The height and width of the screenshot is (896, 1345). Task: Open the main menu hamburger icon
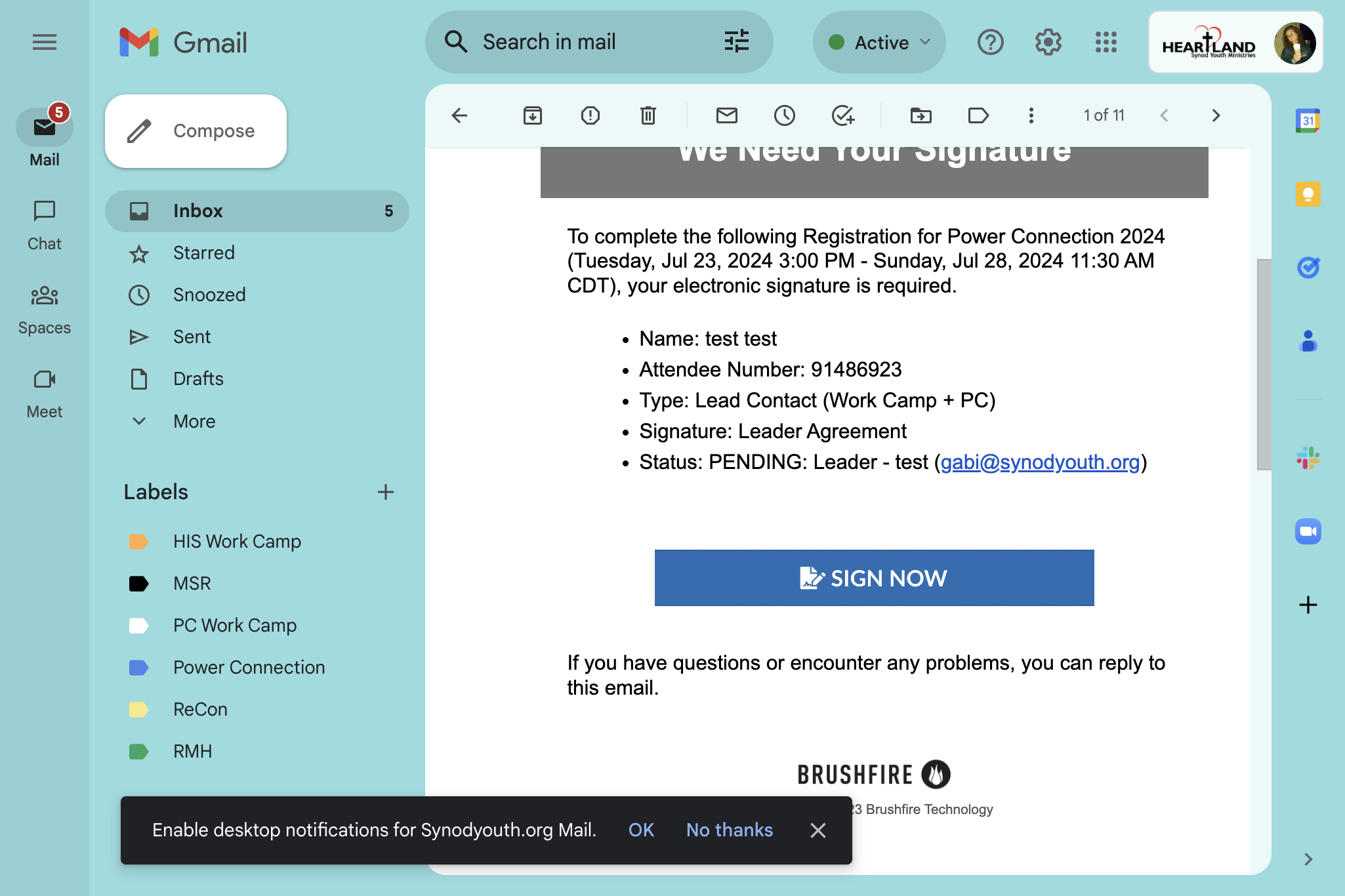tap(45, 43)
